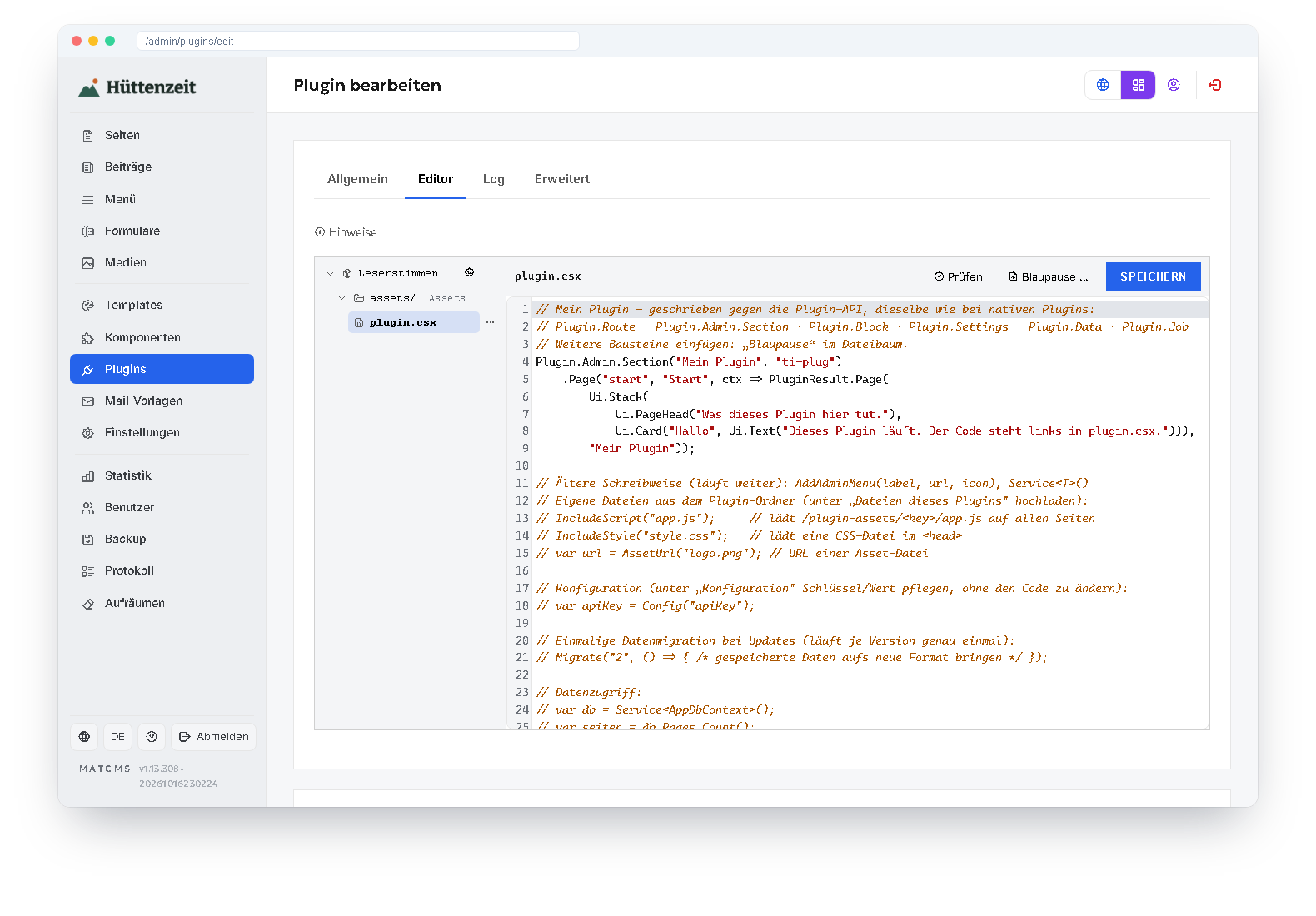1316x916 pixels.
Task: Open Komponenten section
Action: pyautogui.click(x=162, y=337)
